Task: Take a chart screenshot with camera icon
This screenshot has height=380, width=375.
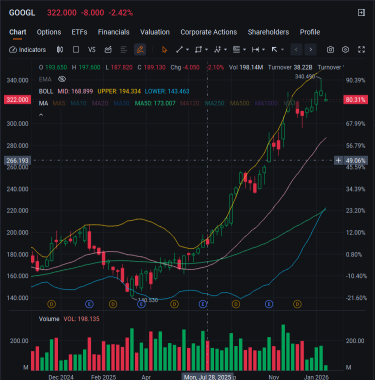Action: 330,50
